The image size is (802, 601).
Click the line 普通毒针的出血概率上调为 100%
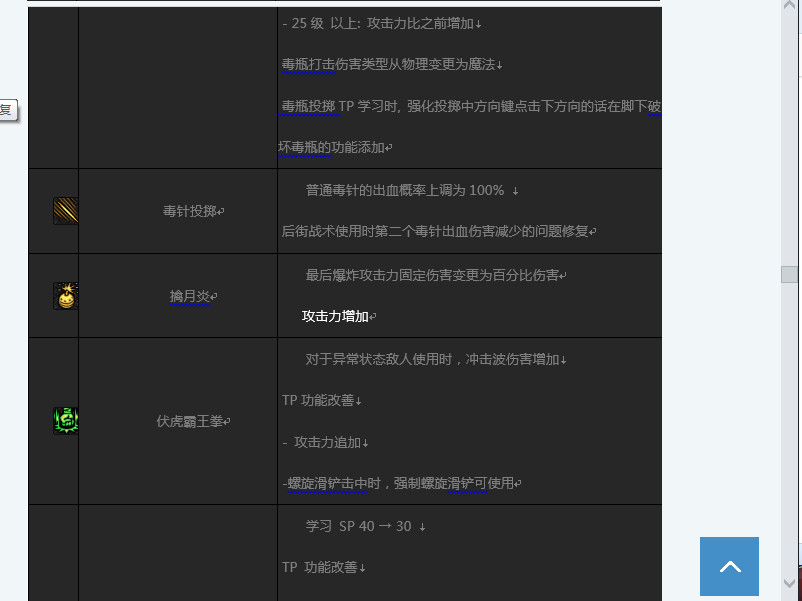point(405,190)
